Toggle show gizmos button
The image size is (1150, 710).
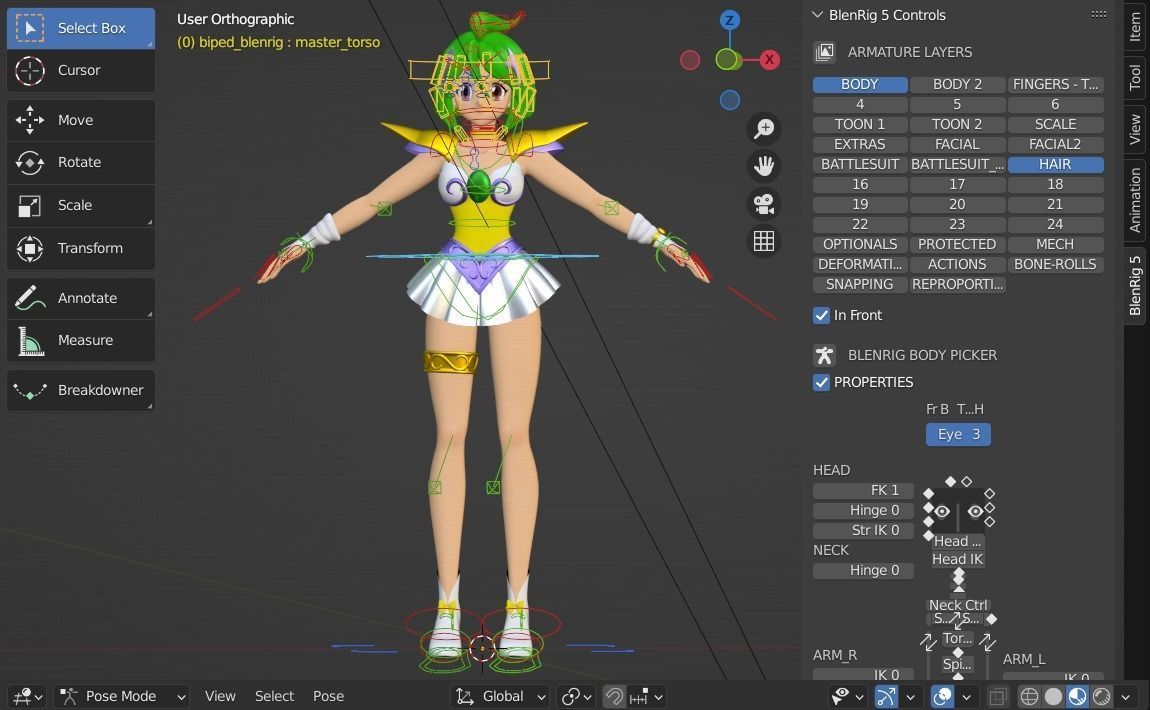(x=886, y=696)
